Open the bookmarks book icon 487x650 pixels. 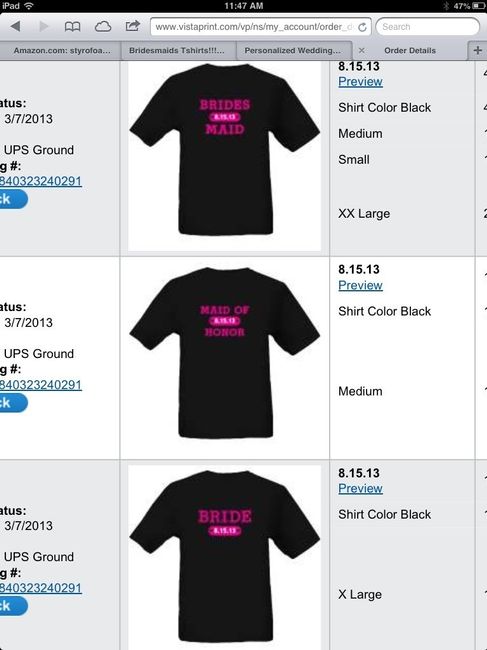[x=73, y=27]
